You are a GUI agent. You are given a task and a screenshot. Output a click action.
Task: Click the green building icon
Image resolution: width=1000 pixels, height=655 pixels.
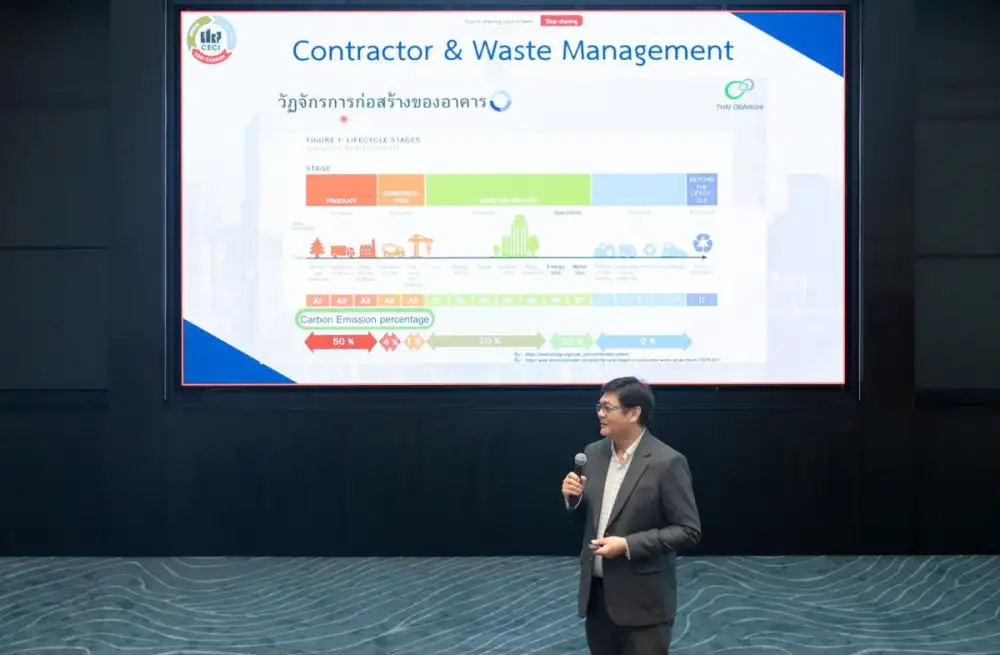tap(516, 238)
